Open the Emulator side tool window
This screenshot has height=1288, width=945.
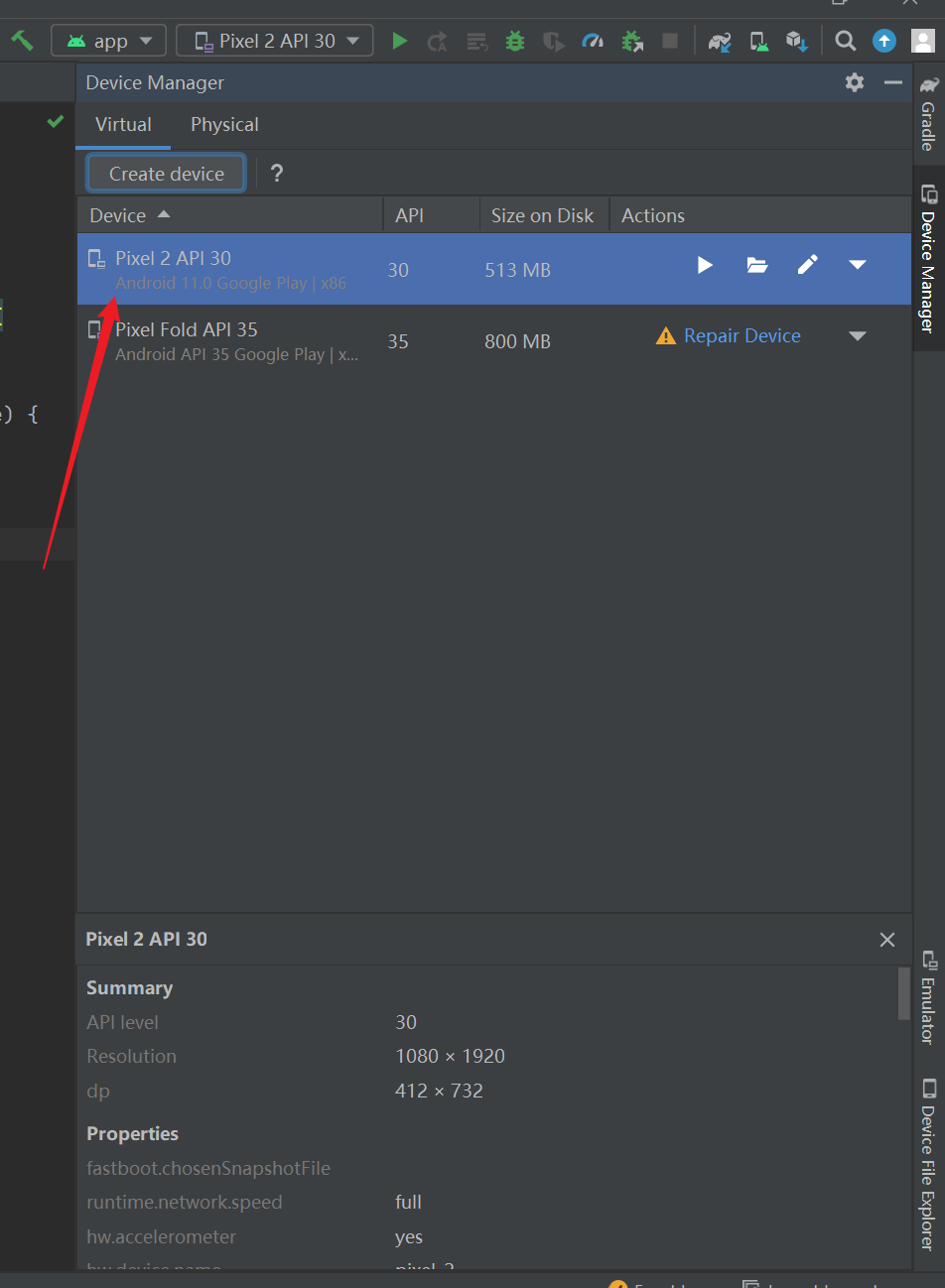(x=928, y=997)
